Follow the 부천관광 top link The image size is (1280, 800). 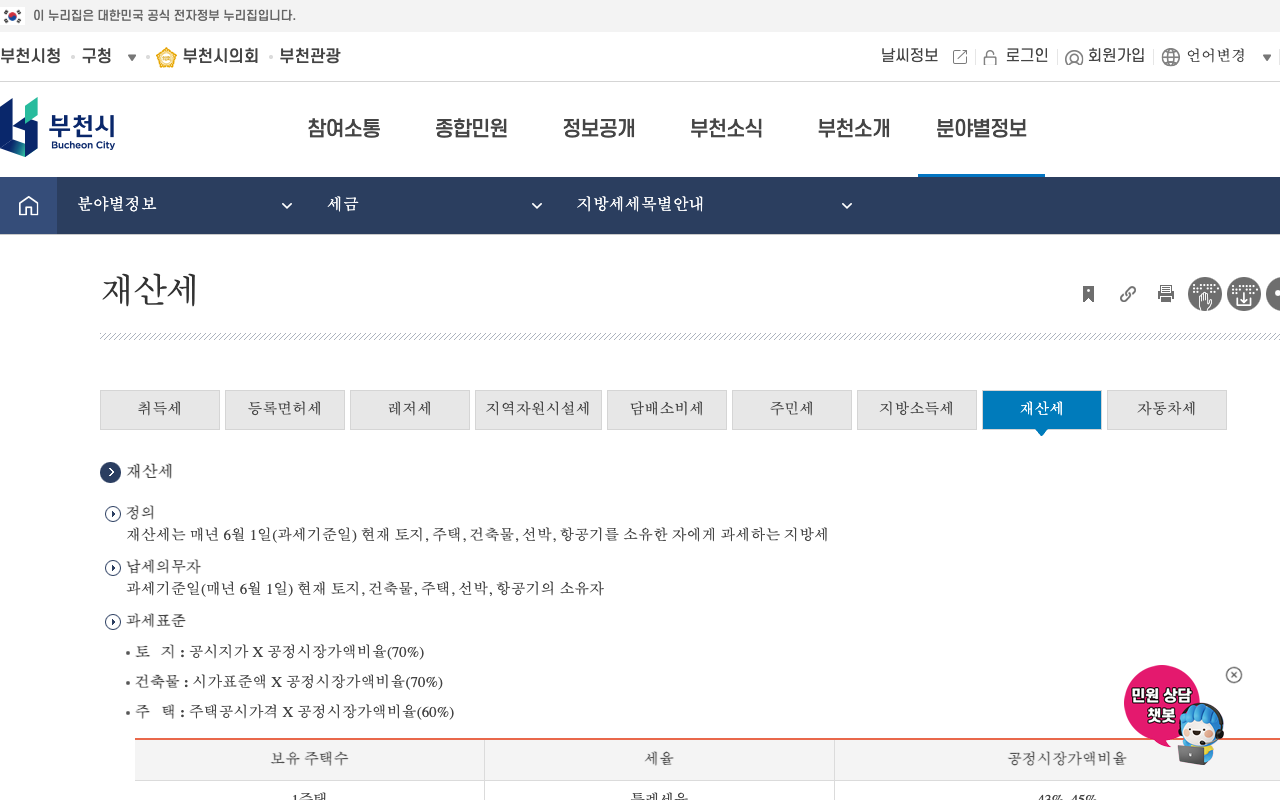[310, 57]
